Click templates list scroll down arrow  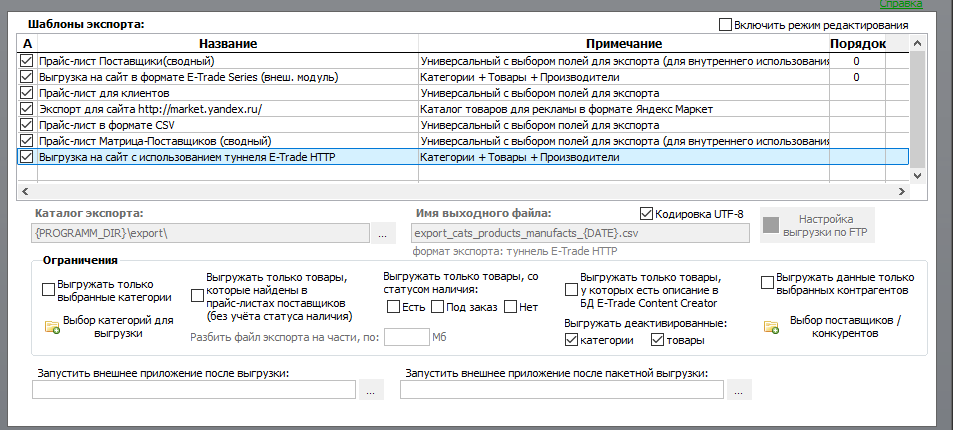(918, 175)
